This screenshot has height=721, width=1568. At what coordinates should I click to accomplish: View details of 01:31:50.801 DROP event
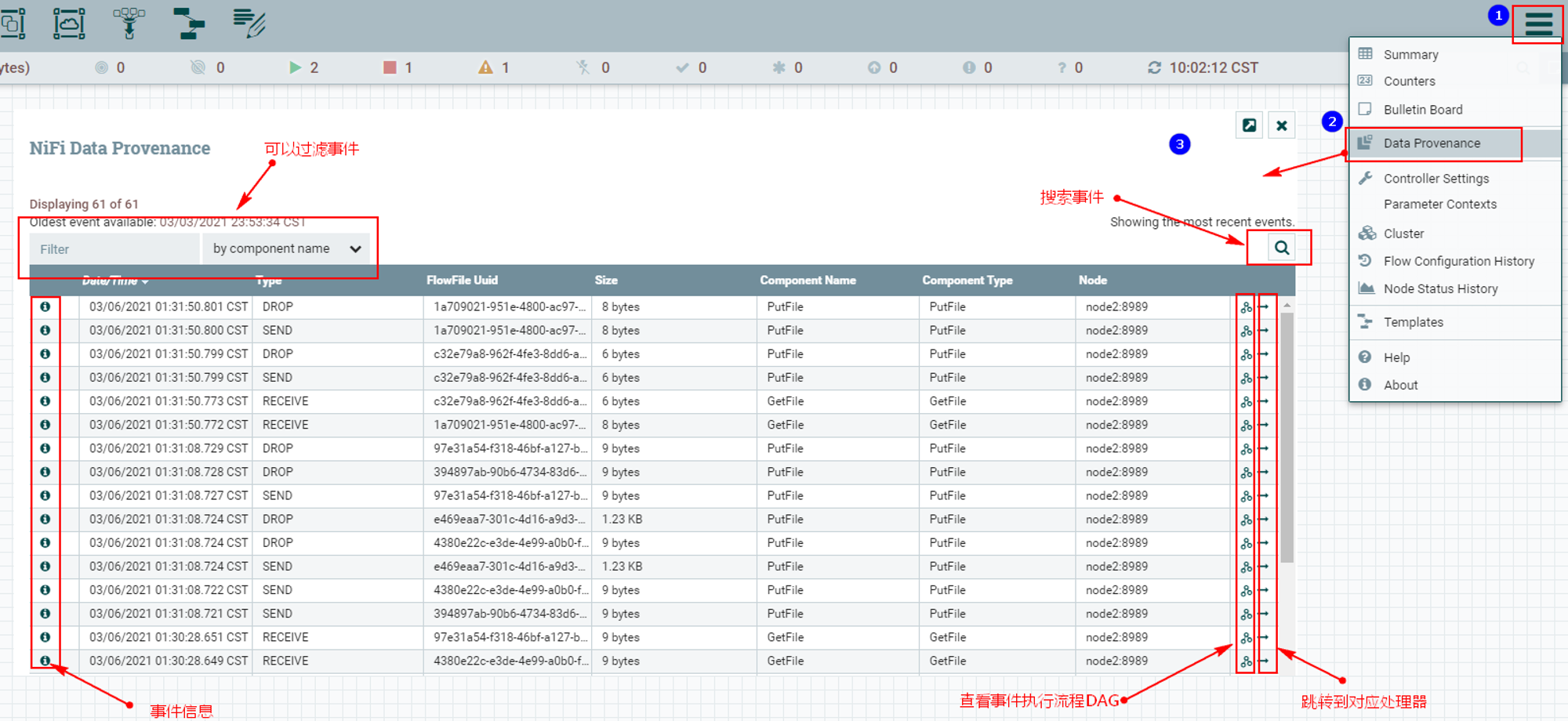pos(45,306)
